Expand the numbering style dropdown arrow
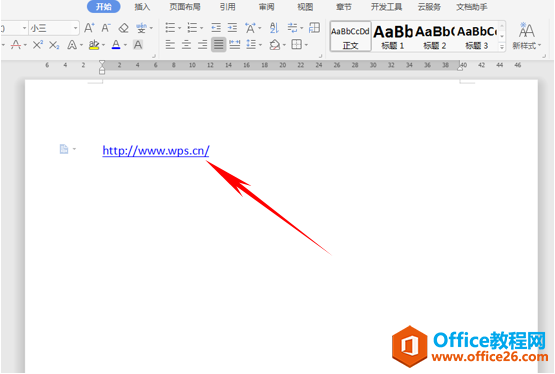The image size is (555, 374). coord(201,28)
